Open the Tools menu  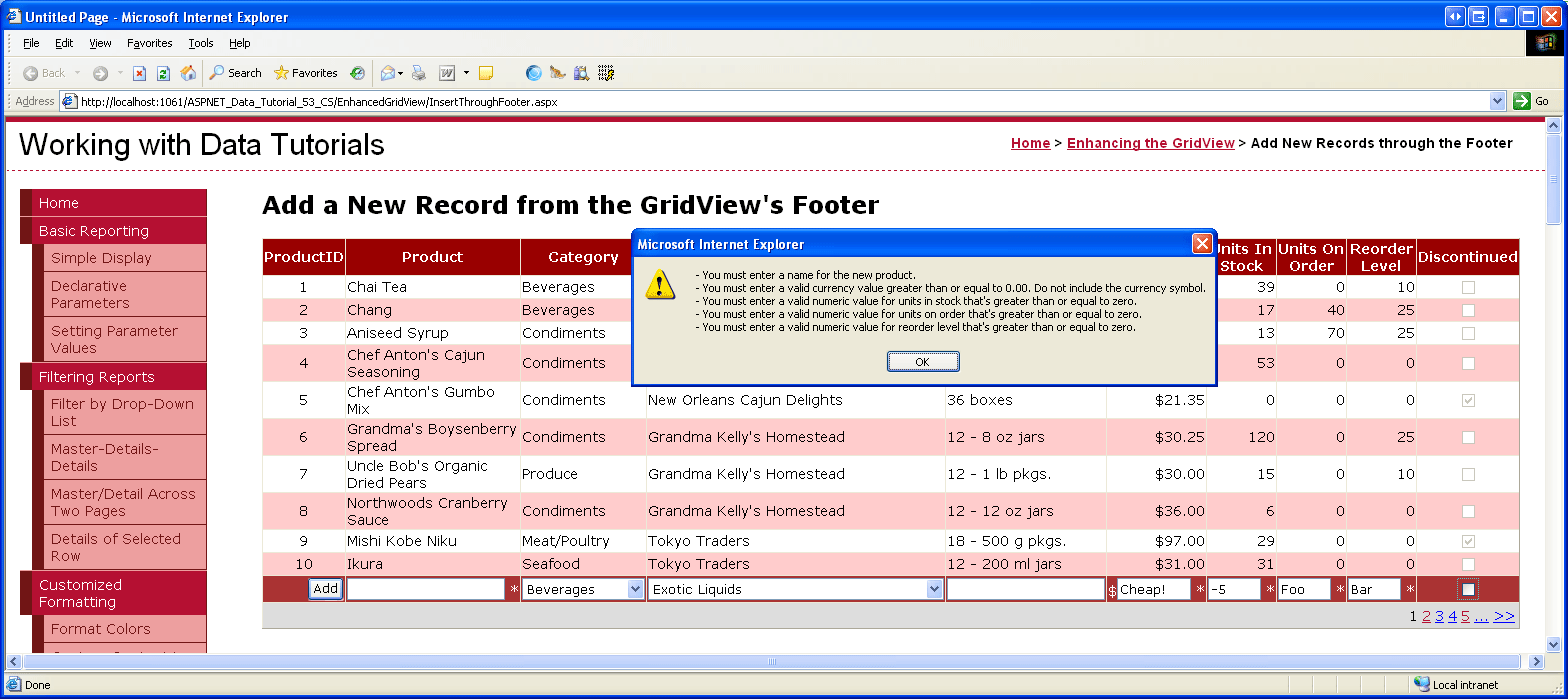tap(201, 43)
